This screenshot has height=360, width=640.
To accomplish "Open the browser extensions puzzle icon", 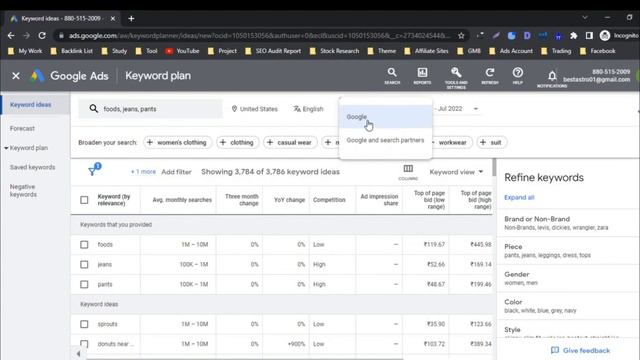I will [573, 36].
